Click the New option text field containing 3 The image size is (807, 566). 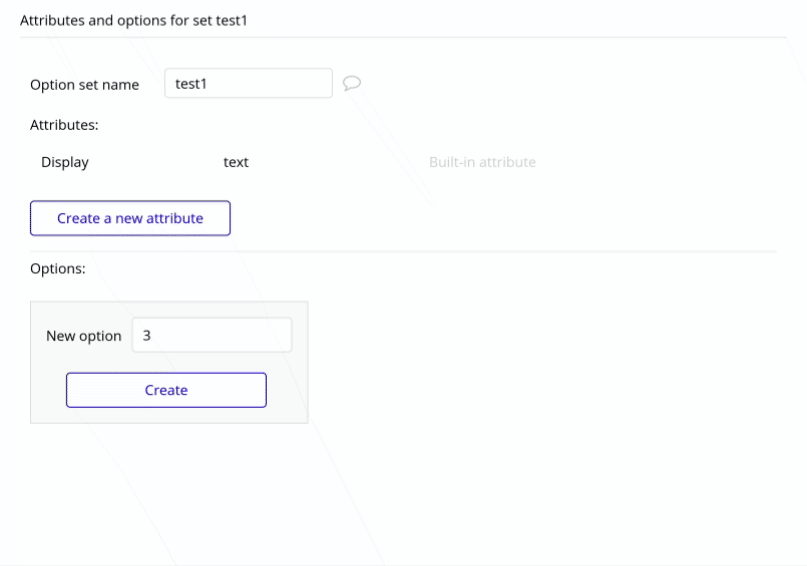coord(212,336)
